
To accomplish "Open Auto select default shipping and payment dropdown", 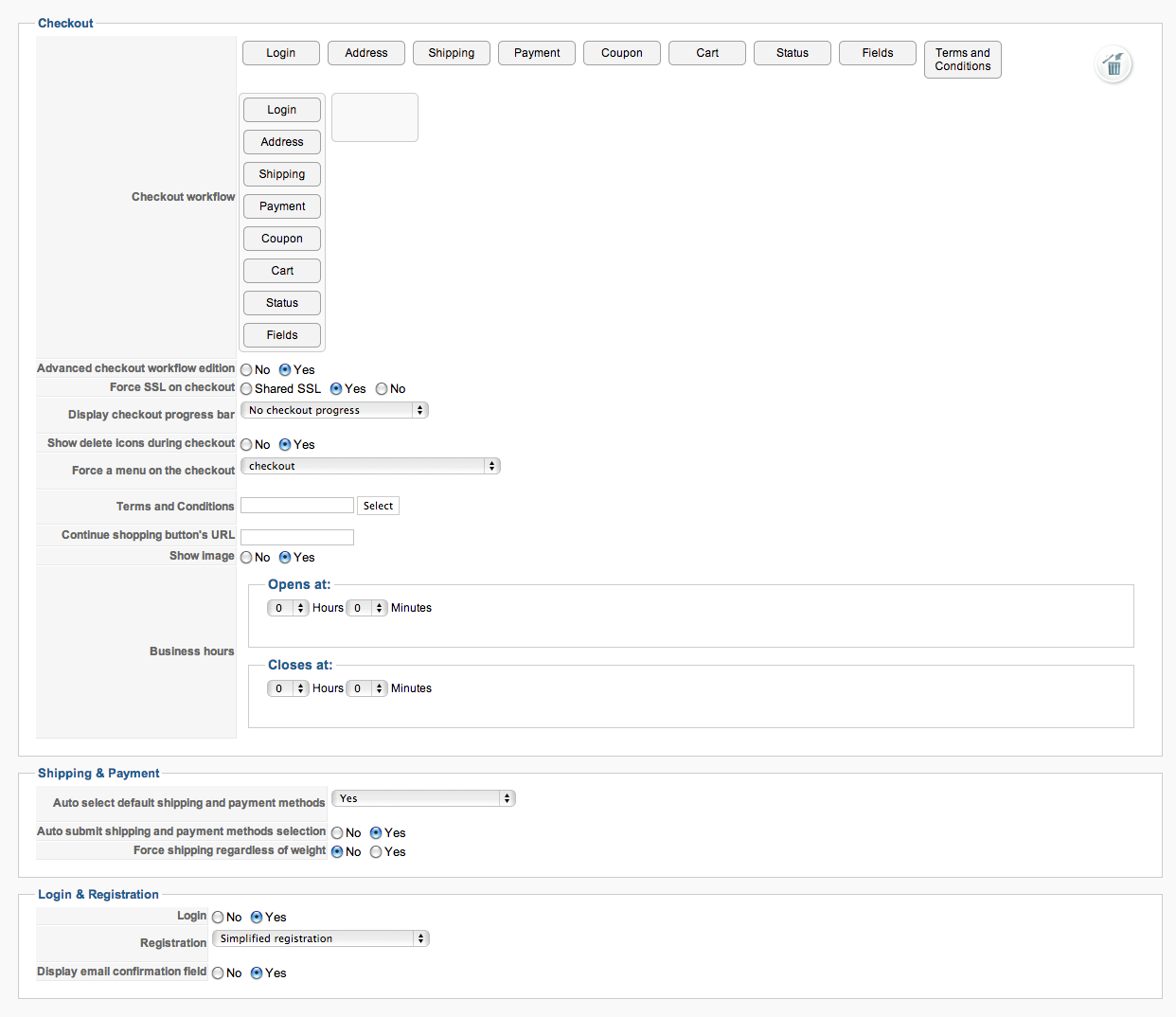I will click(x=423, y=798).
